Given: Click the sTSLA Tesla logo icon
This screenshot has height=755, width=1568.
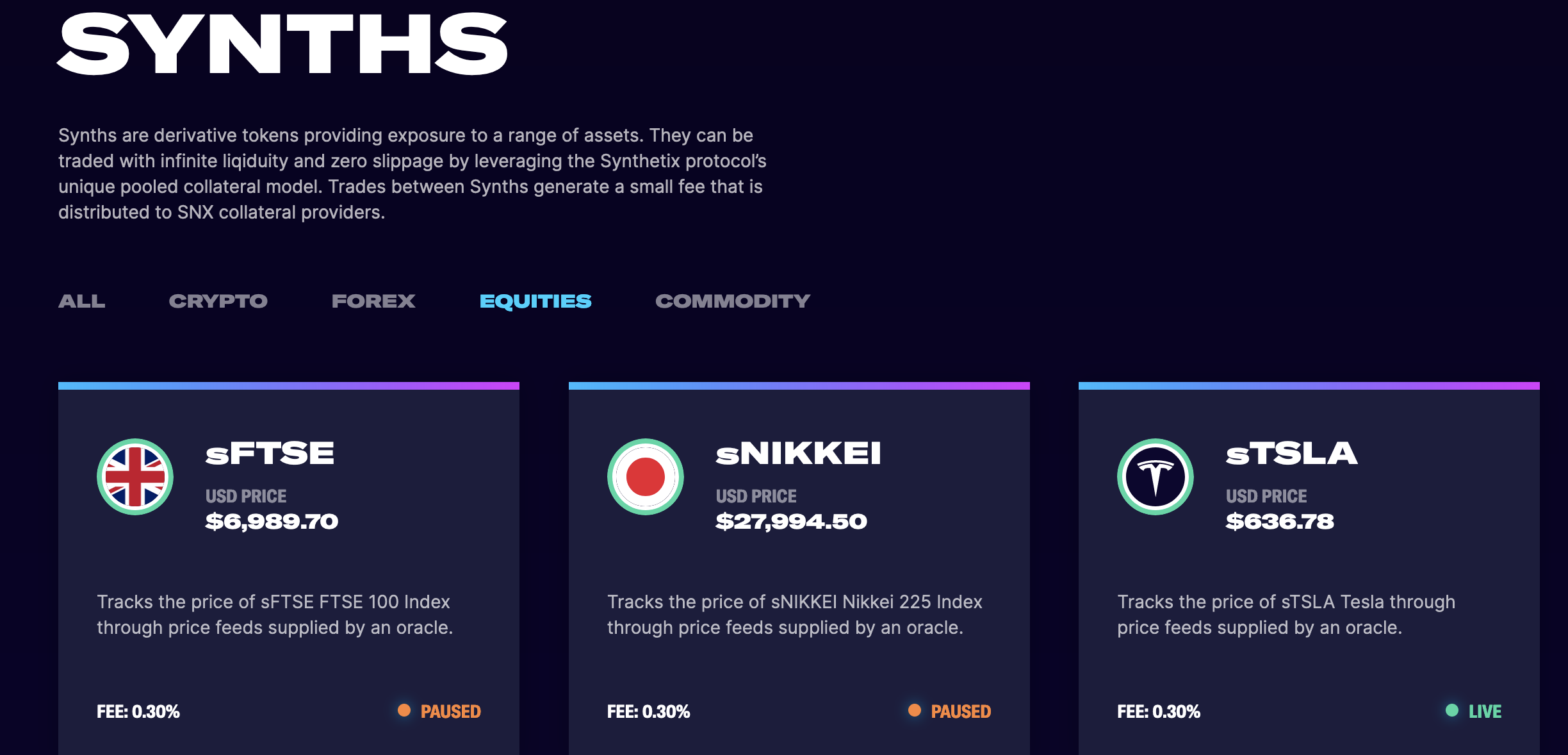Looking at the screenshot, I should 1155,477.
